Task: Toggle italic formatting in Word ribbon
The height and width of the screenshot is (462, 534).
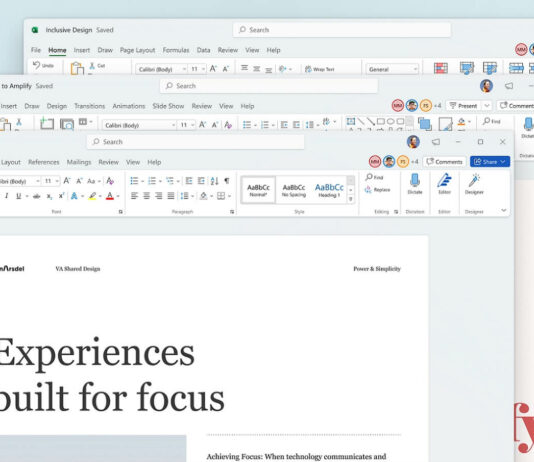Action: [x=6, y=196]
